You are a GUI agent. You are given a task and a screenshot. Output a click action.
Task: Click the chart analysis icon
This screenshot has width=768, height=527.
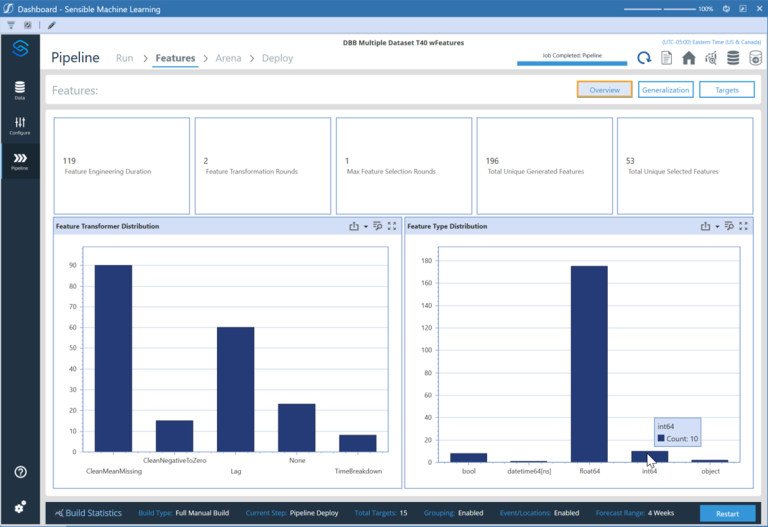pyautogui.click(x=711, y=58)
